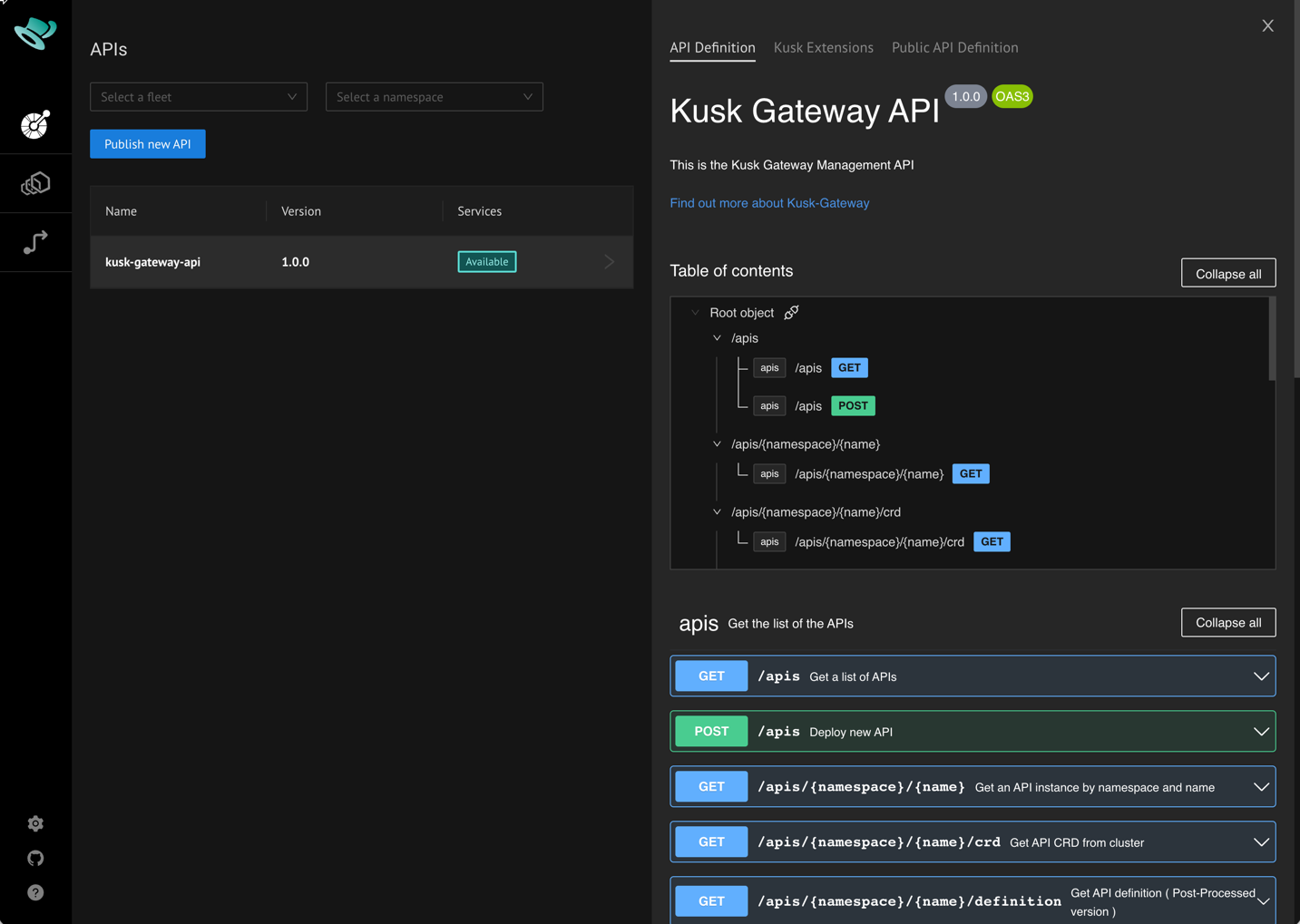Click the GET method label for /apis operation
The width and height of the screenshot is (1300, 924).
click(x=711, y=676)
